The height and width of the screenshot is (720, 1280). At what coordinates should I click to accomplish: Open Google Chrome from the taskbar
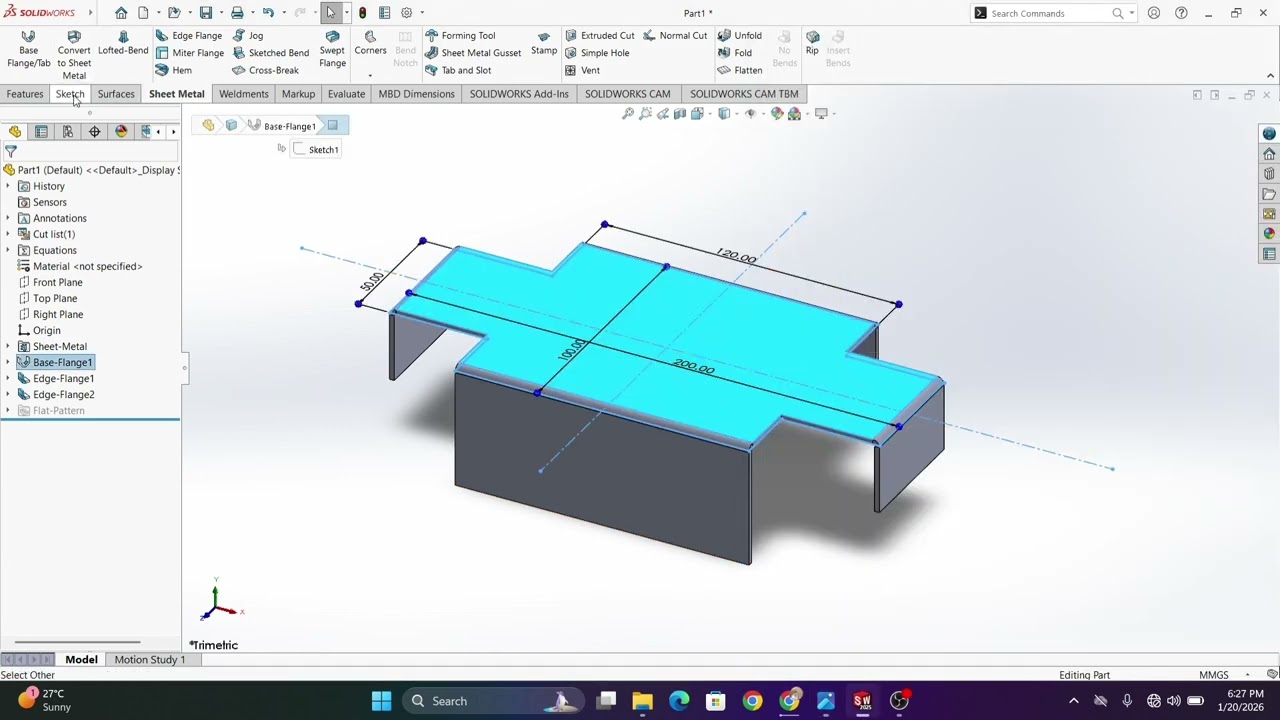click(x=752, y=701)
